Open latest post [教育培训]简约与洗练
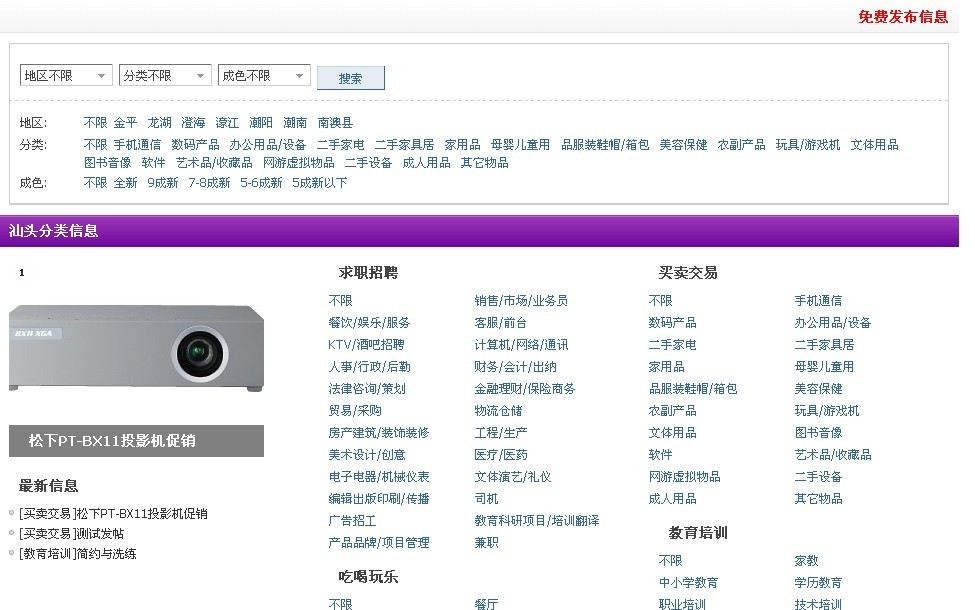This screenshot has width=975, height=610. pyautogui.click(x=77, y=554)
